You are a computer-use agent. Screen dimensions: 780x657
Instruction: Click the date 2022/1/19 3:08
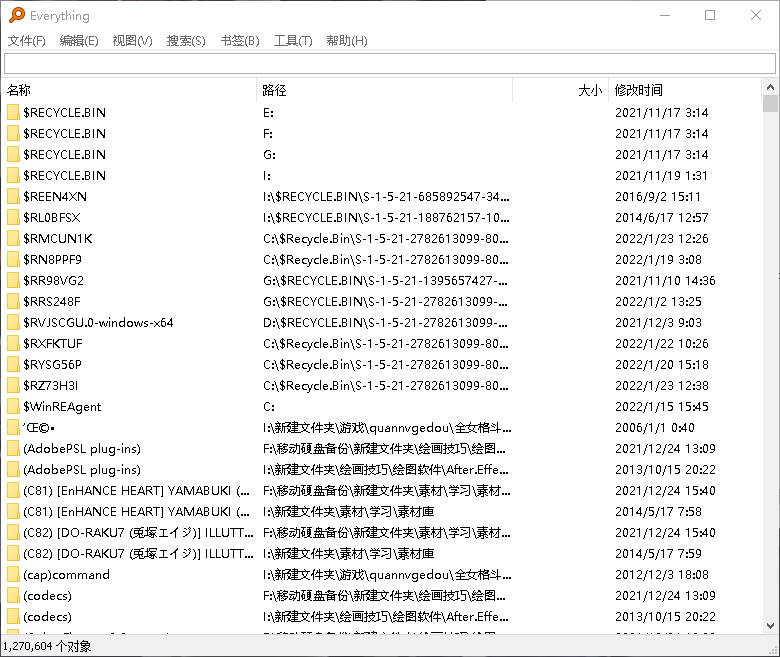(x=658, y=259)
